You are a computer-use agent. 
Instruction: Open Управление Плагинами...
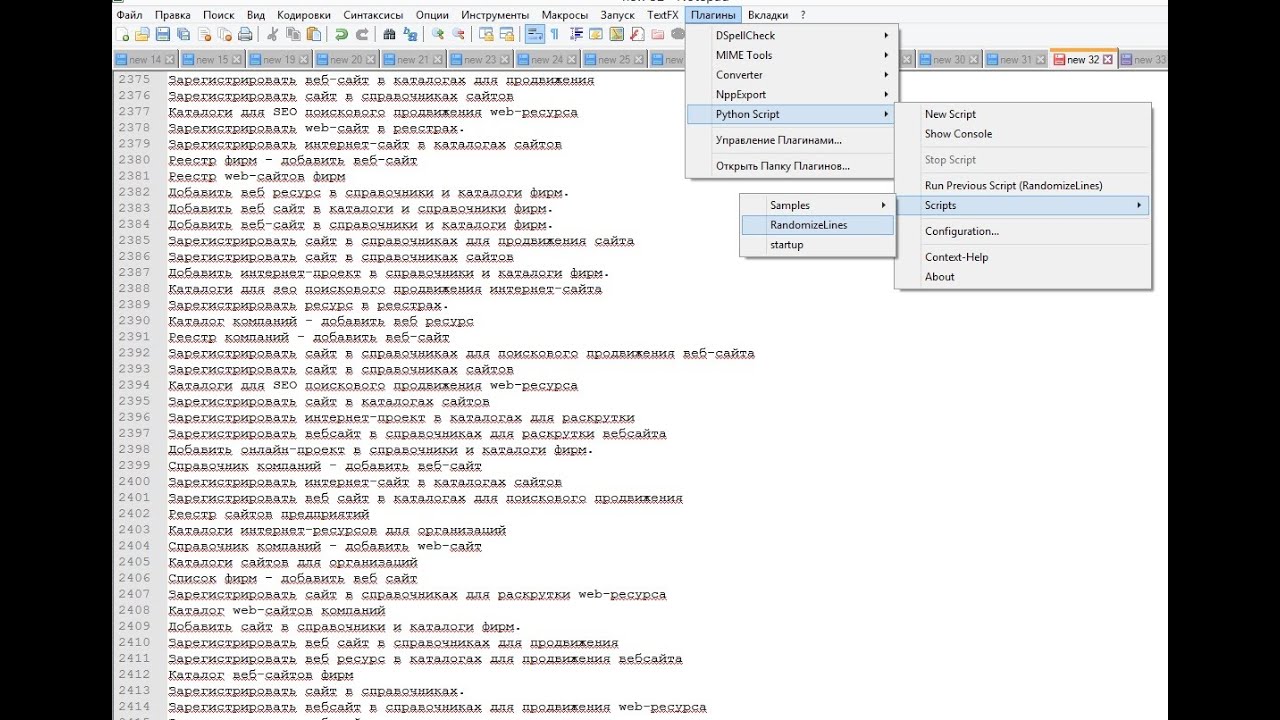(792, 140)
